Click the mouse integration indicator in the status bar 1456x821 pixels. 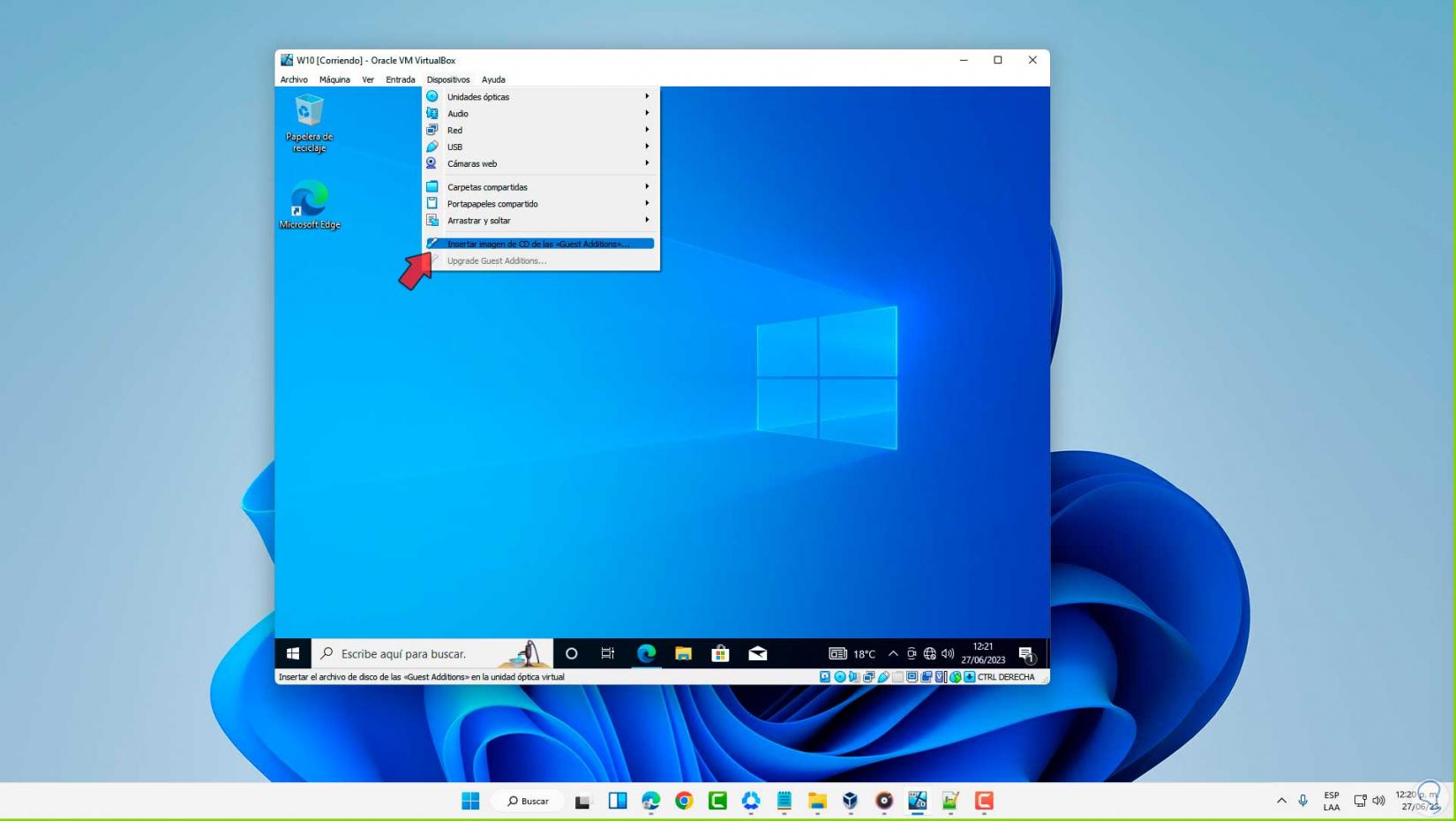coord(956,677)
